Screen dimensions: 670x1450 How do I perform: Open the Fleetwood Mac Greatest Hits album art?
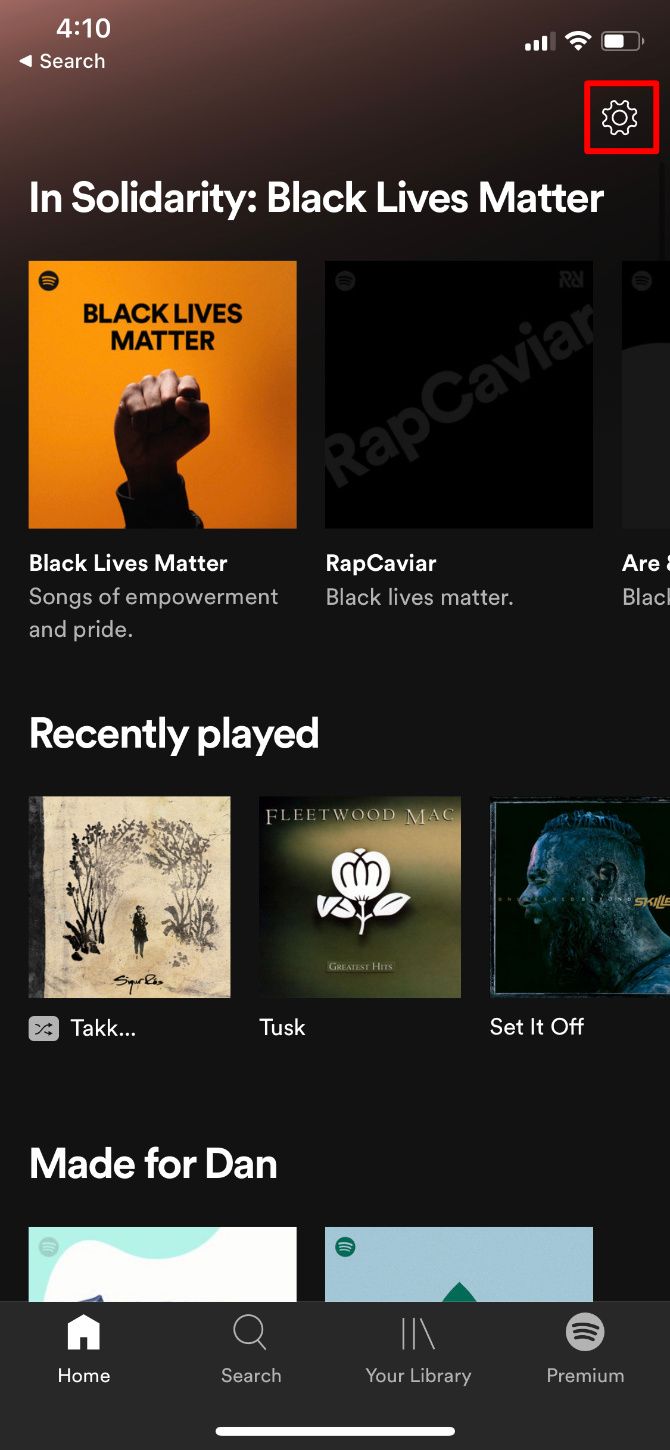360,897
